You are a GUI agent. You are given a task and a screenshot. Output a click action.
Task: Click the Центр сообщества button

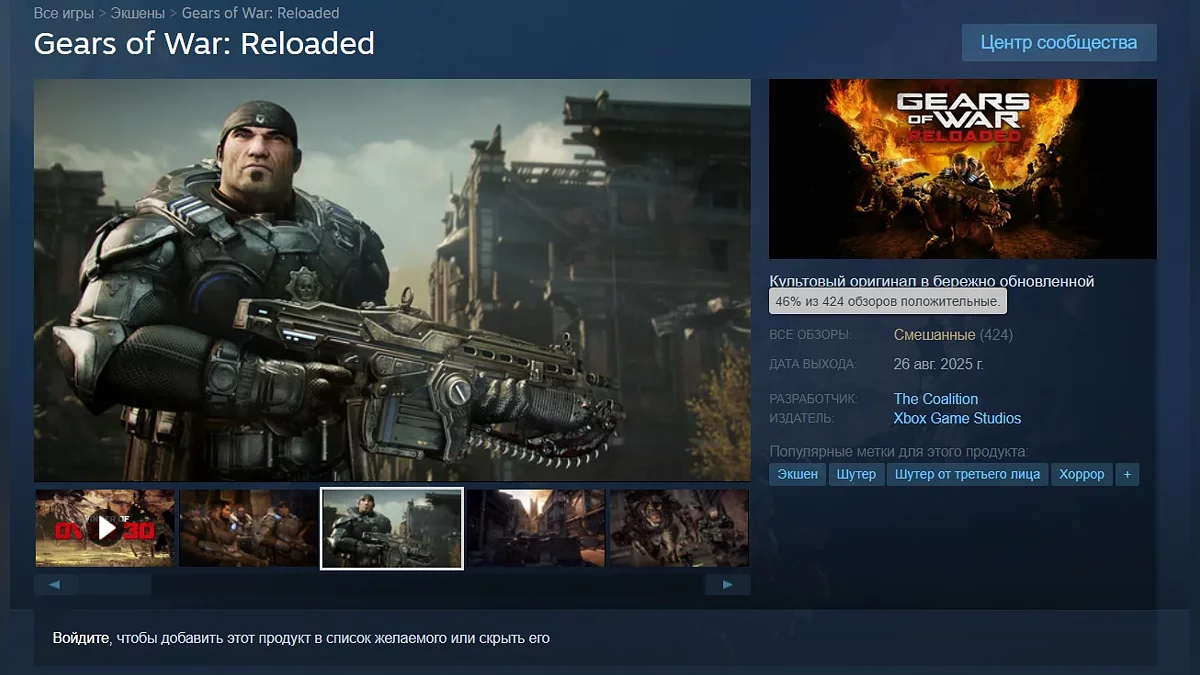pos(1058,43)
